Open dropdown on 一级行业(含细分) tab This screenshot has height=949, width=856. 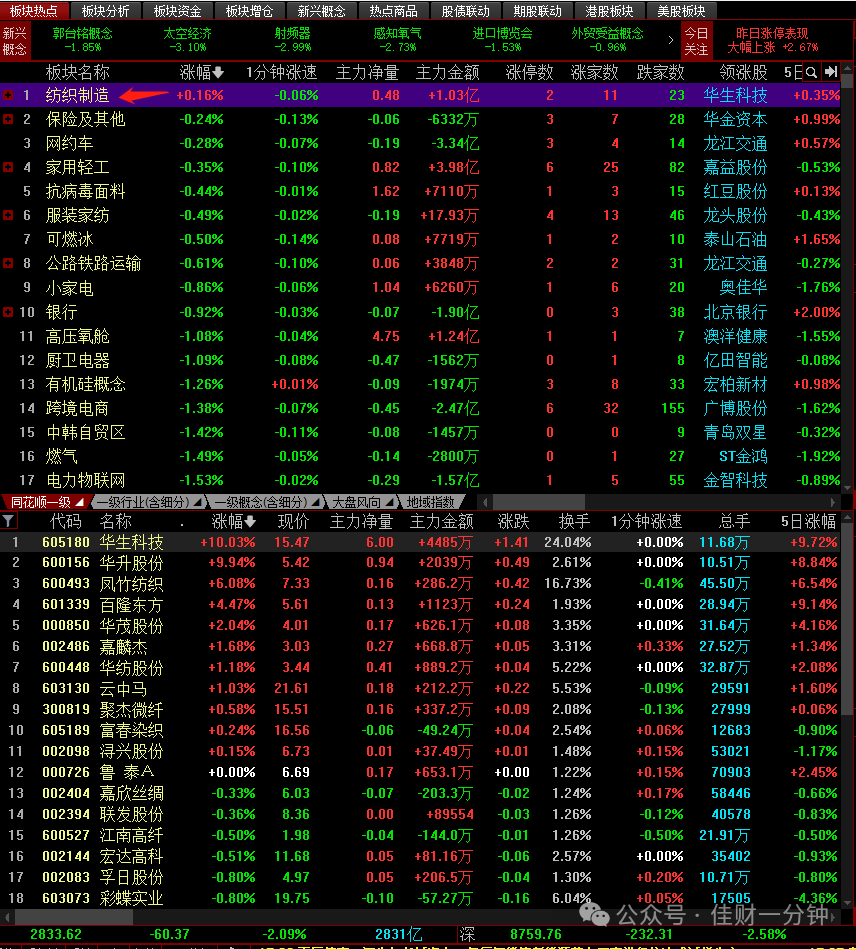coord(197,502)
